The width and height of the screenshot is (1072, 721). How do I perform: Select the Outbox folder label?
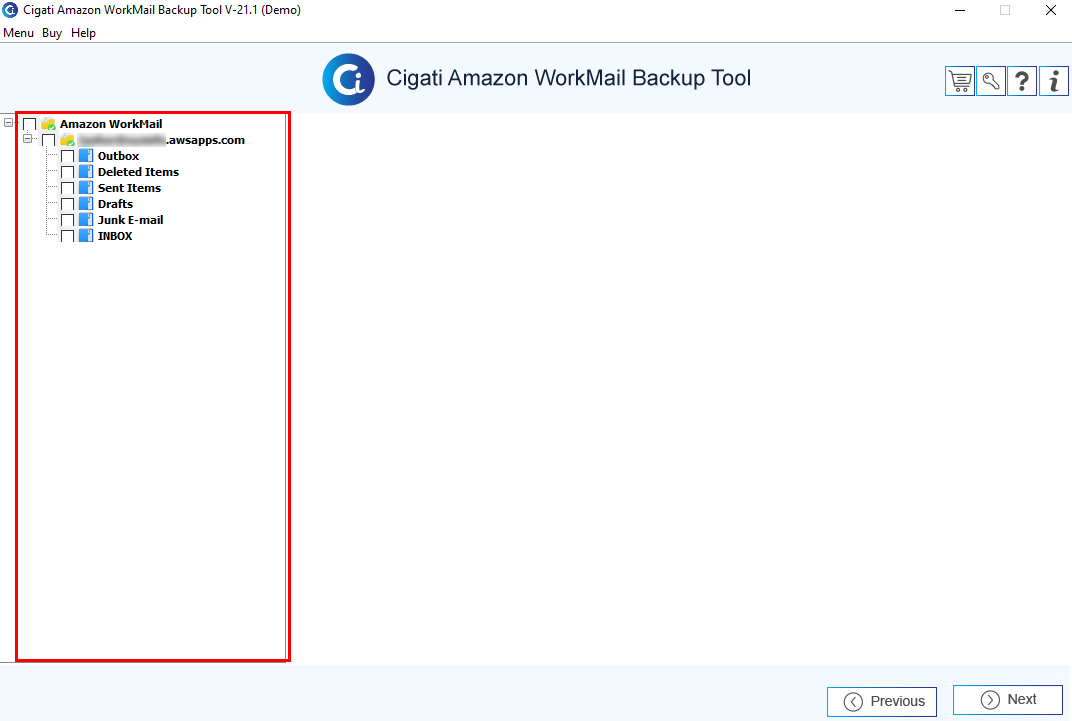(x=118, y=156)
